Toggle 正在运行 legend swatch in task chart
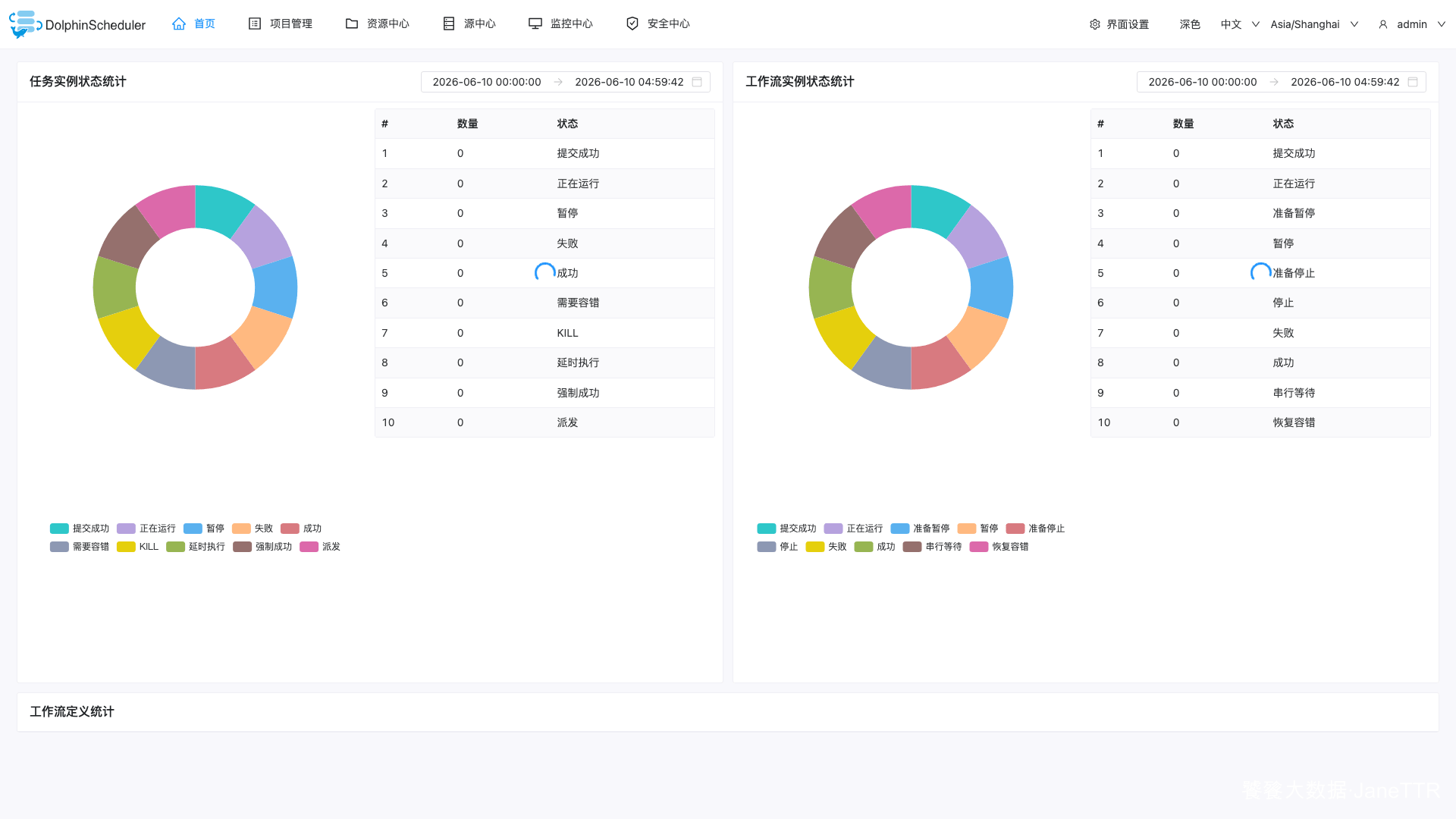The image size is (1456, 819). 126,529
